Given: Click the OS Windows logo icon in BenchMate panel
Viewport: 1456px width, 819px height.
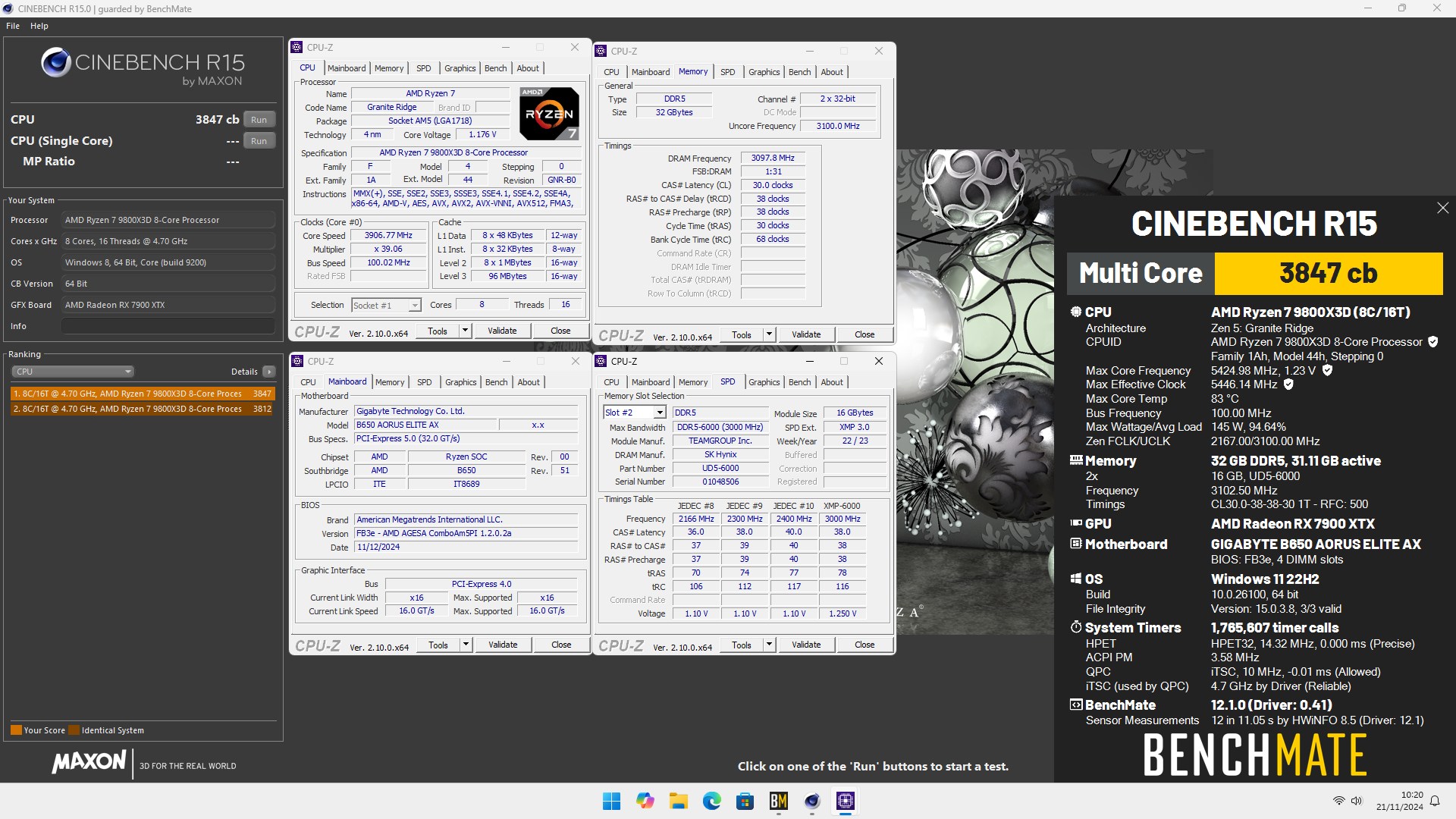Looking at the screenshot, I should tap(1075, 579).
